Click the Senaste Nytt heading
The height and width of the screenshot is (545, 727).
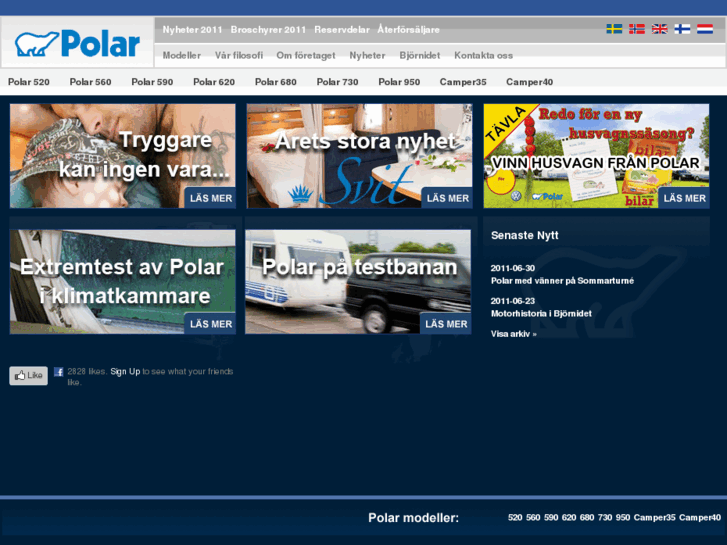click(524, 236)
